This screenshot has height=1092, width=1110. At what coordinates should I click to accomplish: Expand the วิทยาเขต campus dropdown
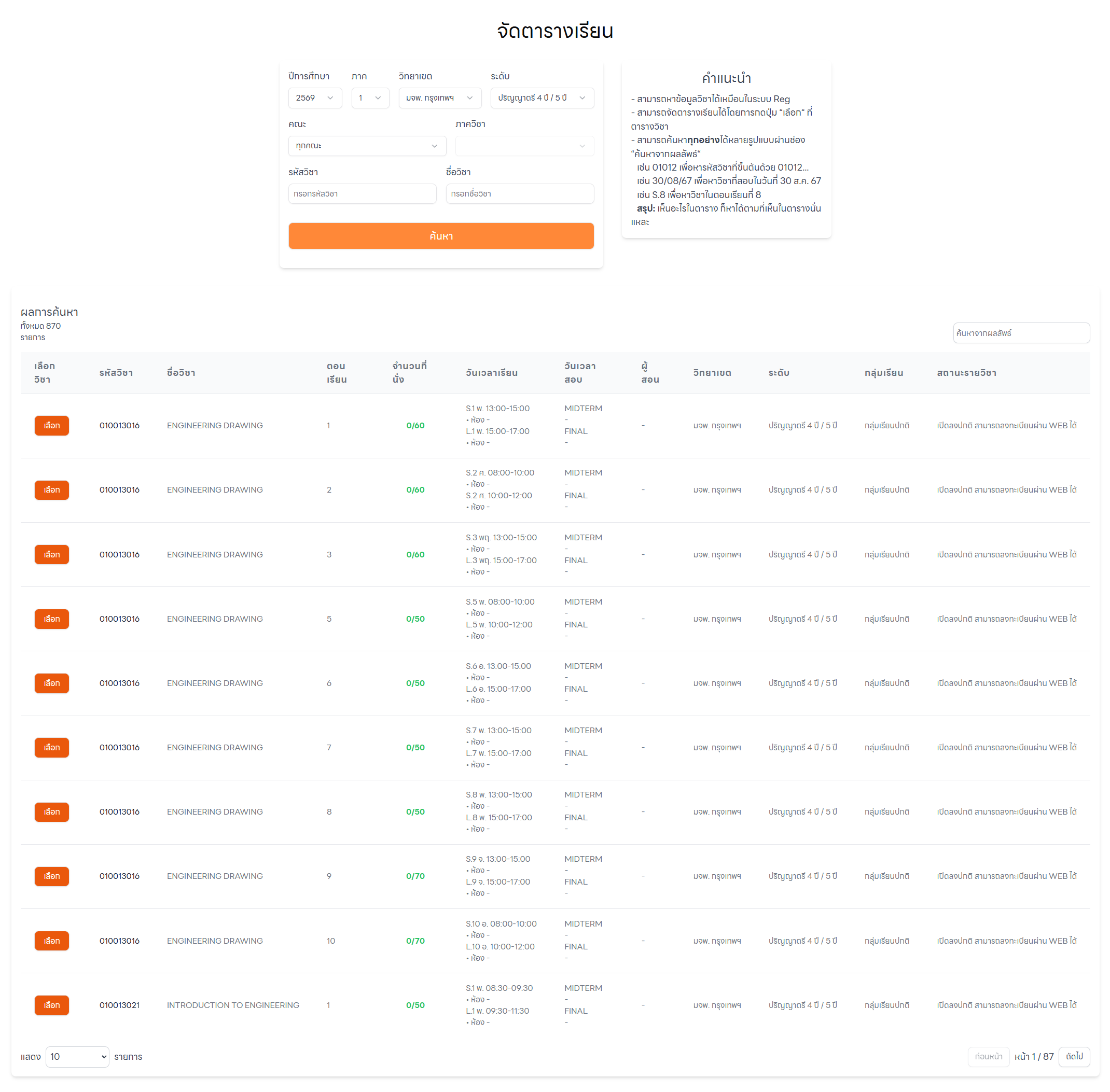pos(440,98)
